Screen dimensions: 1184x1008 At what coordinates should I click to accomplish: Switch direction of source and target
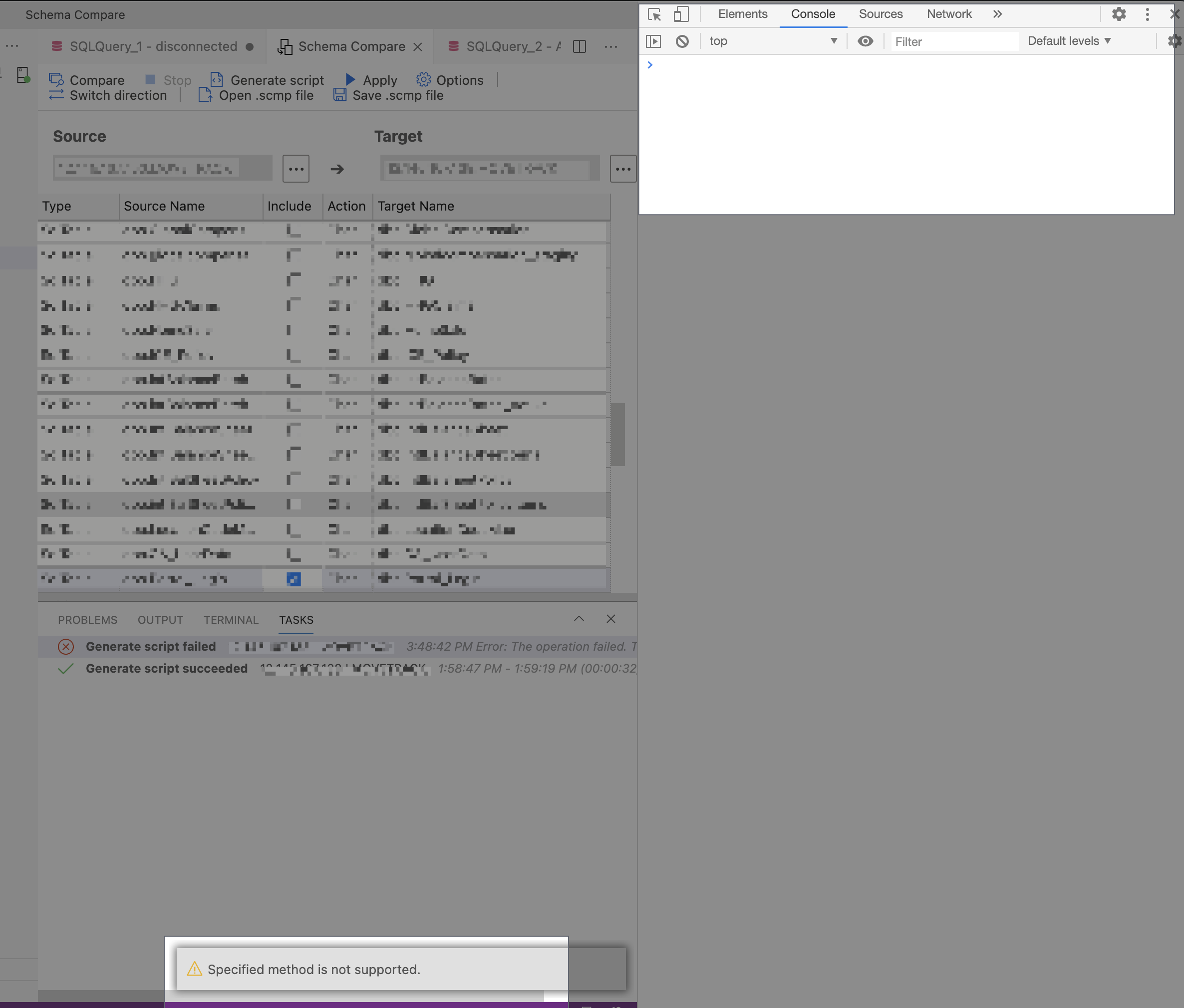(x=109, y=95)
